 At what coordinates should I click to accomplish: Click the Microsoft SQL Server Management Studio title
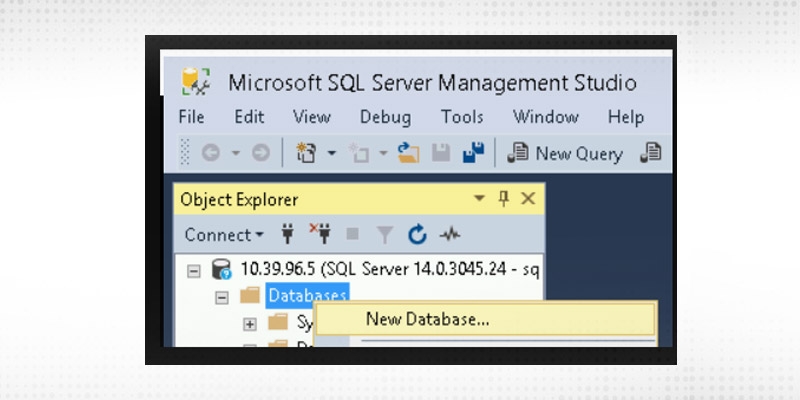click(x=432, y=83)
